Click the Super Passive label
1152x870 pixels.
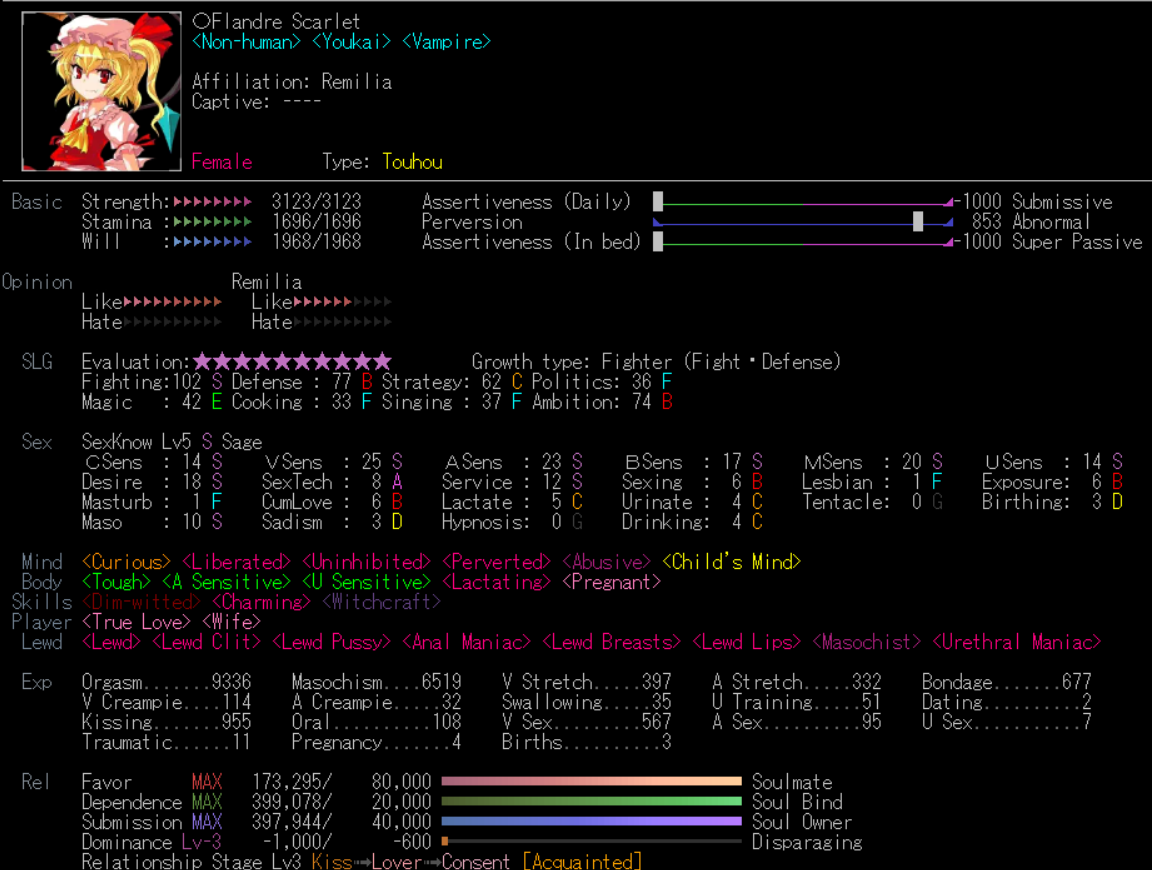tap(1077, 242)
